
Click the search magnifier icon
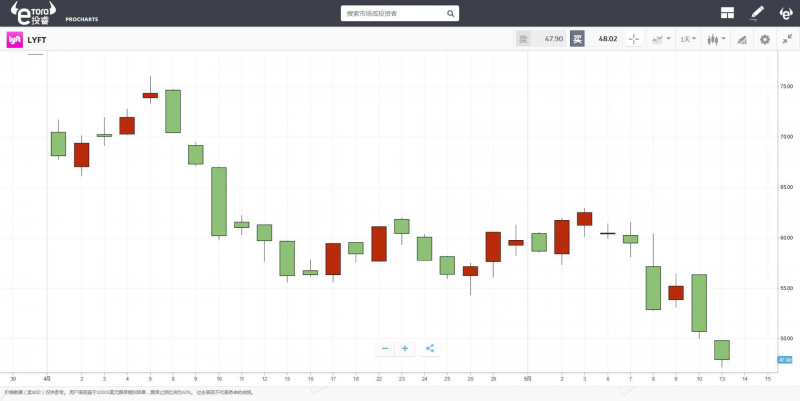[451, 14]
